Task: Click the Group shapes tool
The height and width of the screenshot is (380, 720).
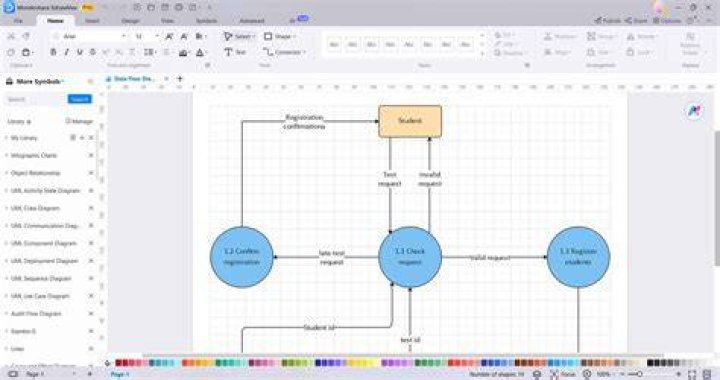Action: [601, 37]
